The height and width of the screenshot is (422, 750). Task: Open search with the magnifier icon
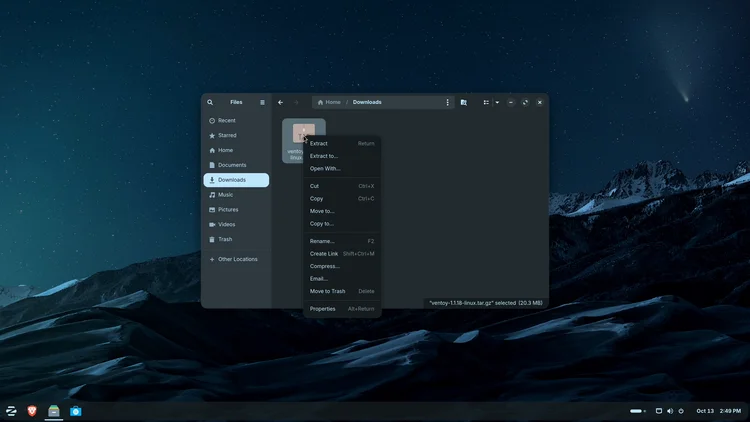coord(210,102)
